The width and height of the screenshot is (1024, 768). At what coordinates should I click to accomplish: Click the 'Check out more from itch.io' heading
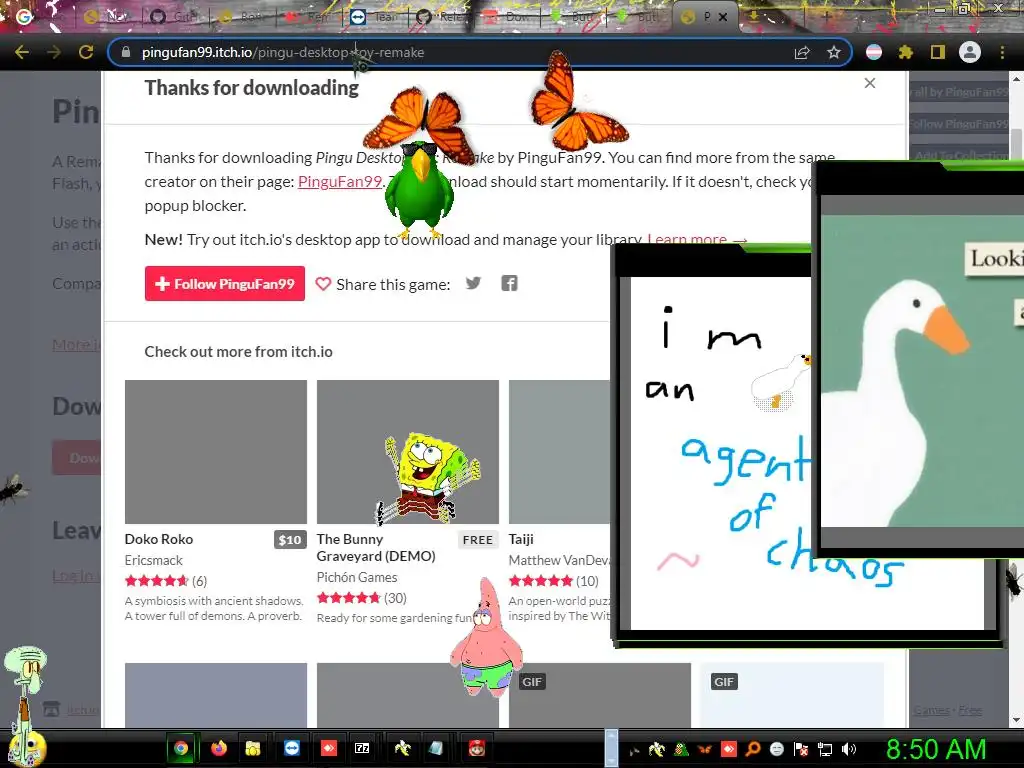(238, 351)
